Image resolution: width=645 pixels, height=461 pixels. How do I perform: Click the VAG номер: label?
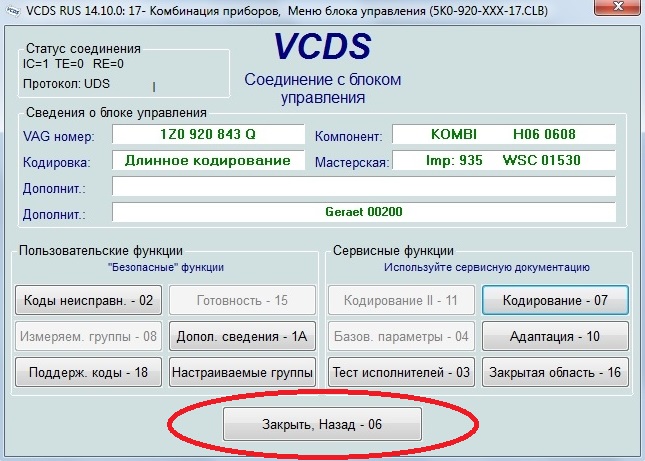click(58, 136)
